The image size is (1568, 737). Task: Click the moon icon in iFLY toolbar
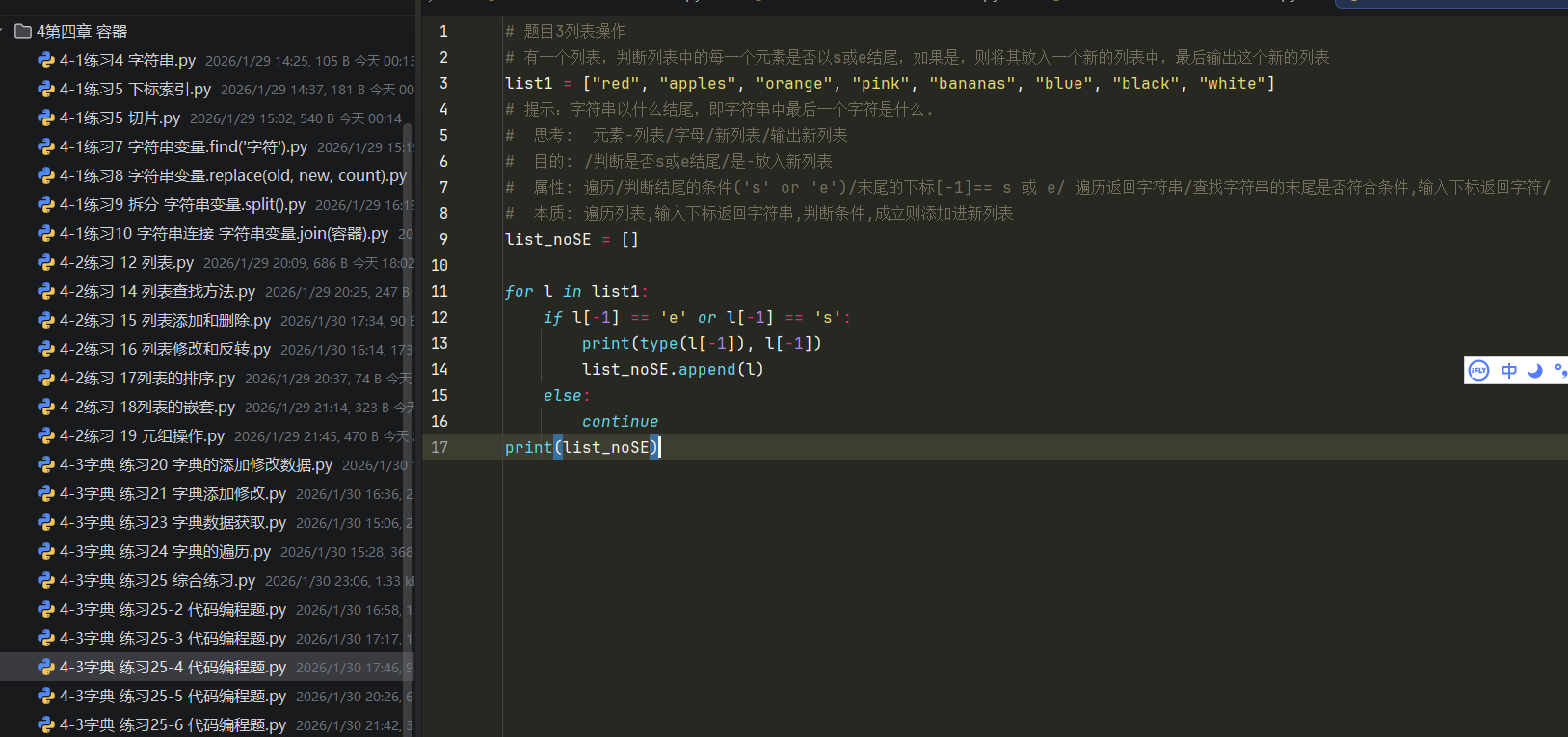click(x=1535, y=370)
